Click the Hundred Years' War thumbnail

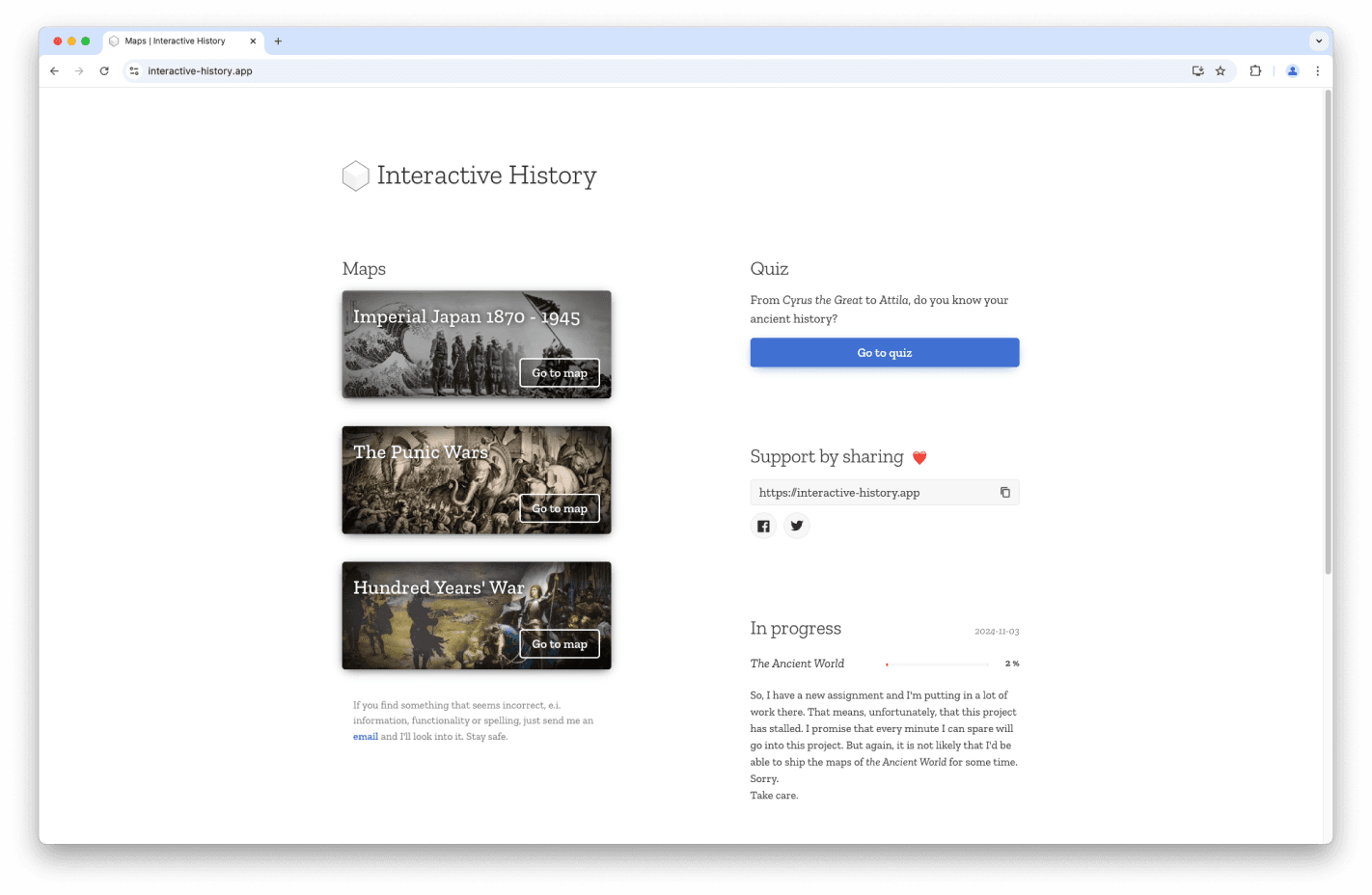[x=476, y=615]
